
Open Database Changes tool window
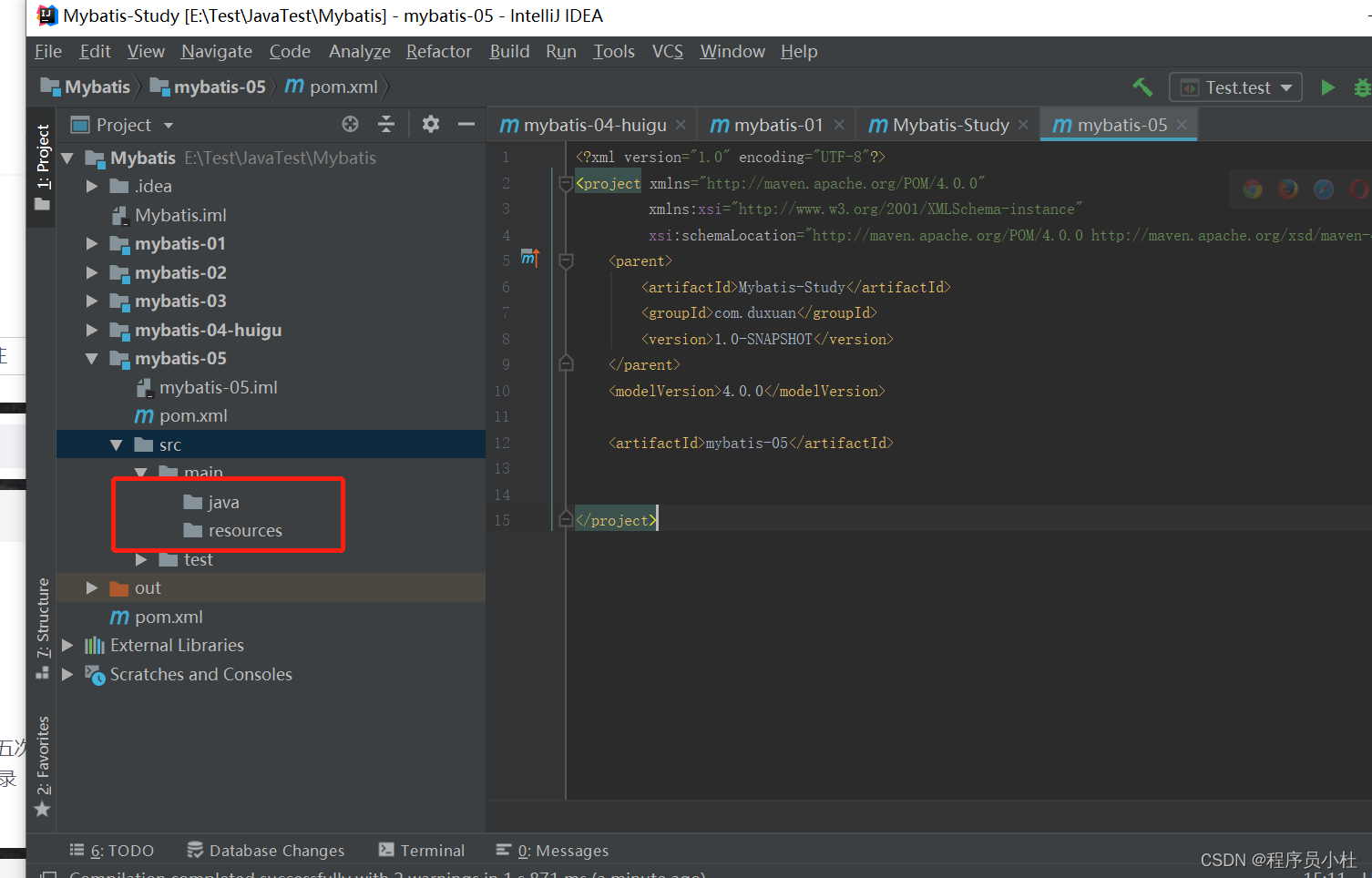click(266, 850)
